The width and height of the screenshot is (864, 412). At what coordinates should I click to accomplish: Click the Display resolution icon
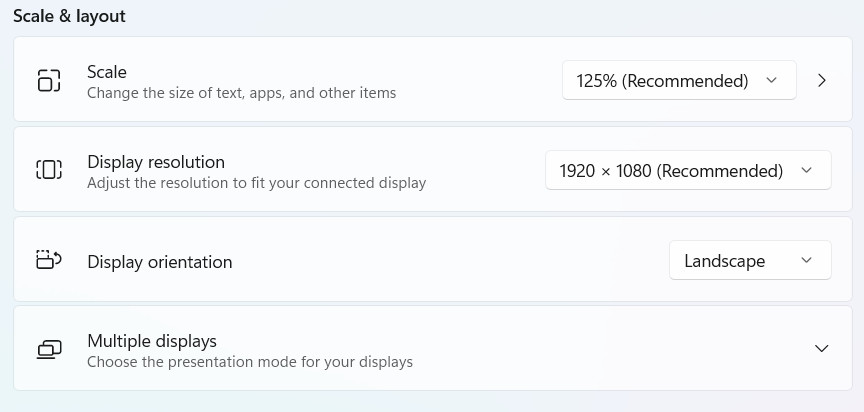point(49,170)
